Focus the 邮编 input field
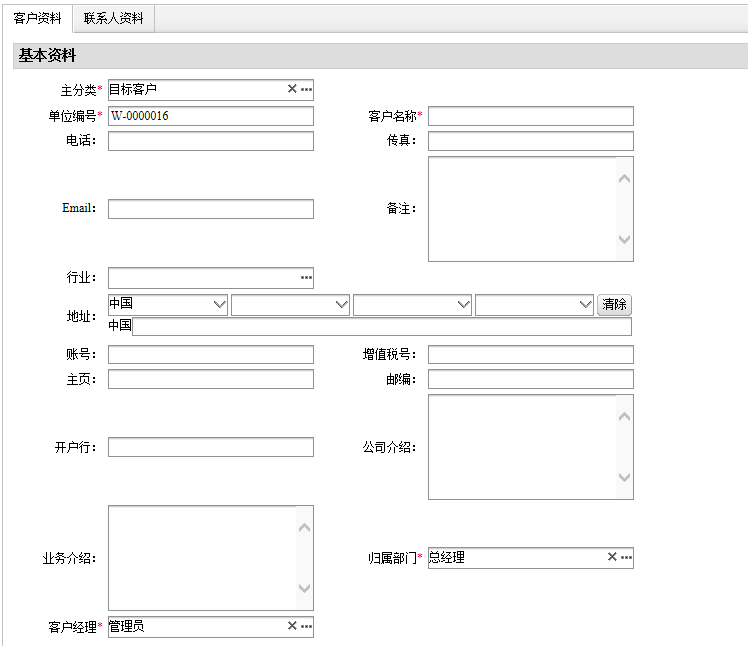Image resolution: width=748 pixels, height=646 pixels. [x=531, y=379]
